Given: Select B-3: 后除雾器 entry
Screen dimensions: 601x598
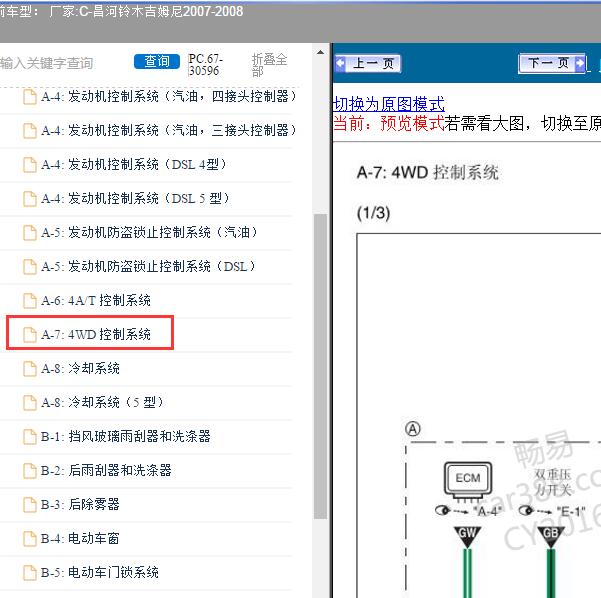Looking at the screenshot, I should click(80, 504).
